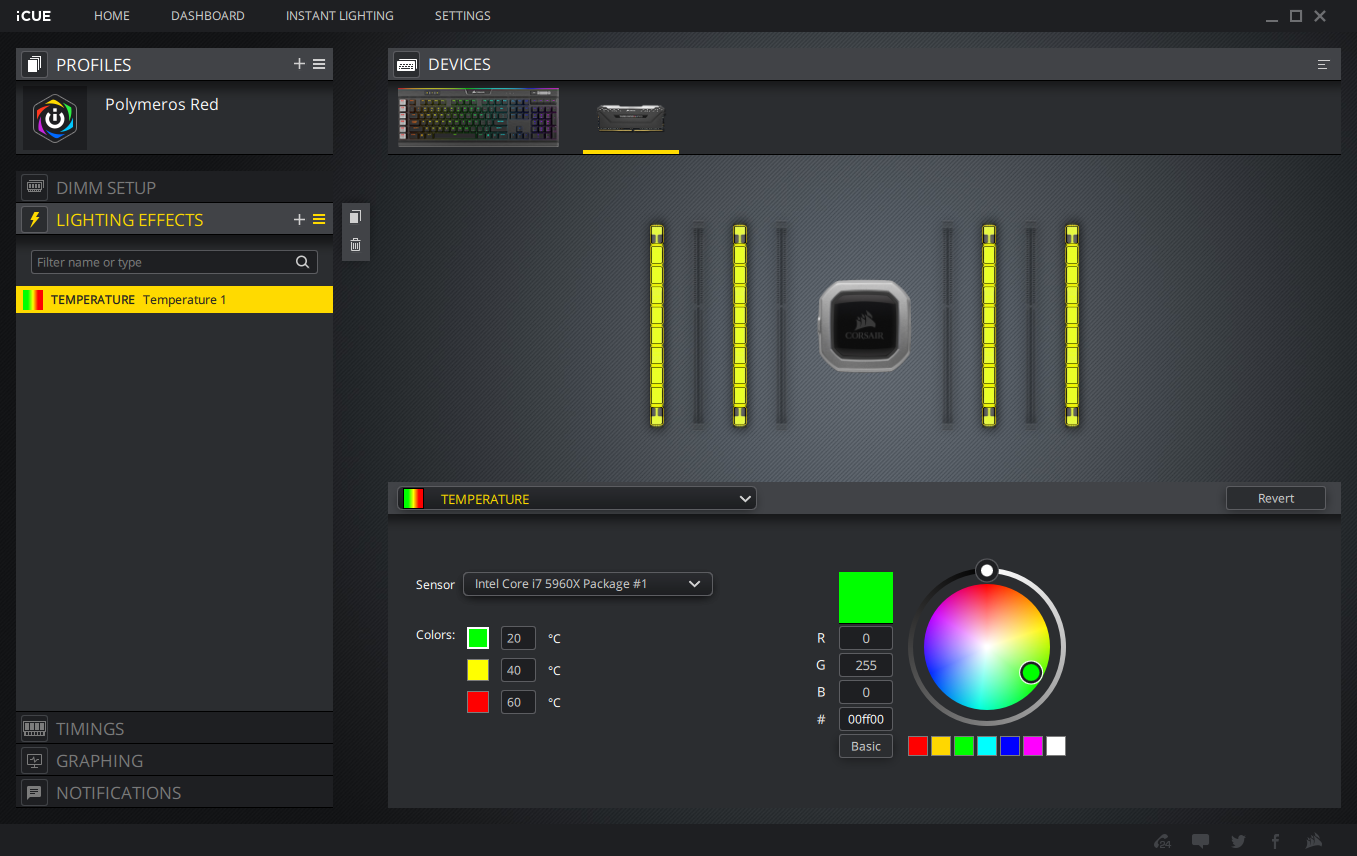Select the first yellow-lit DIMM stick
This screenshot has width=1357, height=856.
click(x=657, y=325)
